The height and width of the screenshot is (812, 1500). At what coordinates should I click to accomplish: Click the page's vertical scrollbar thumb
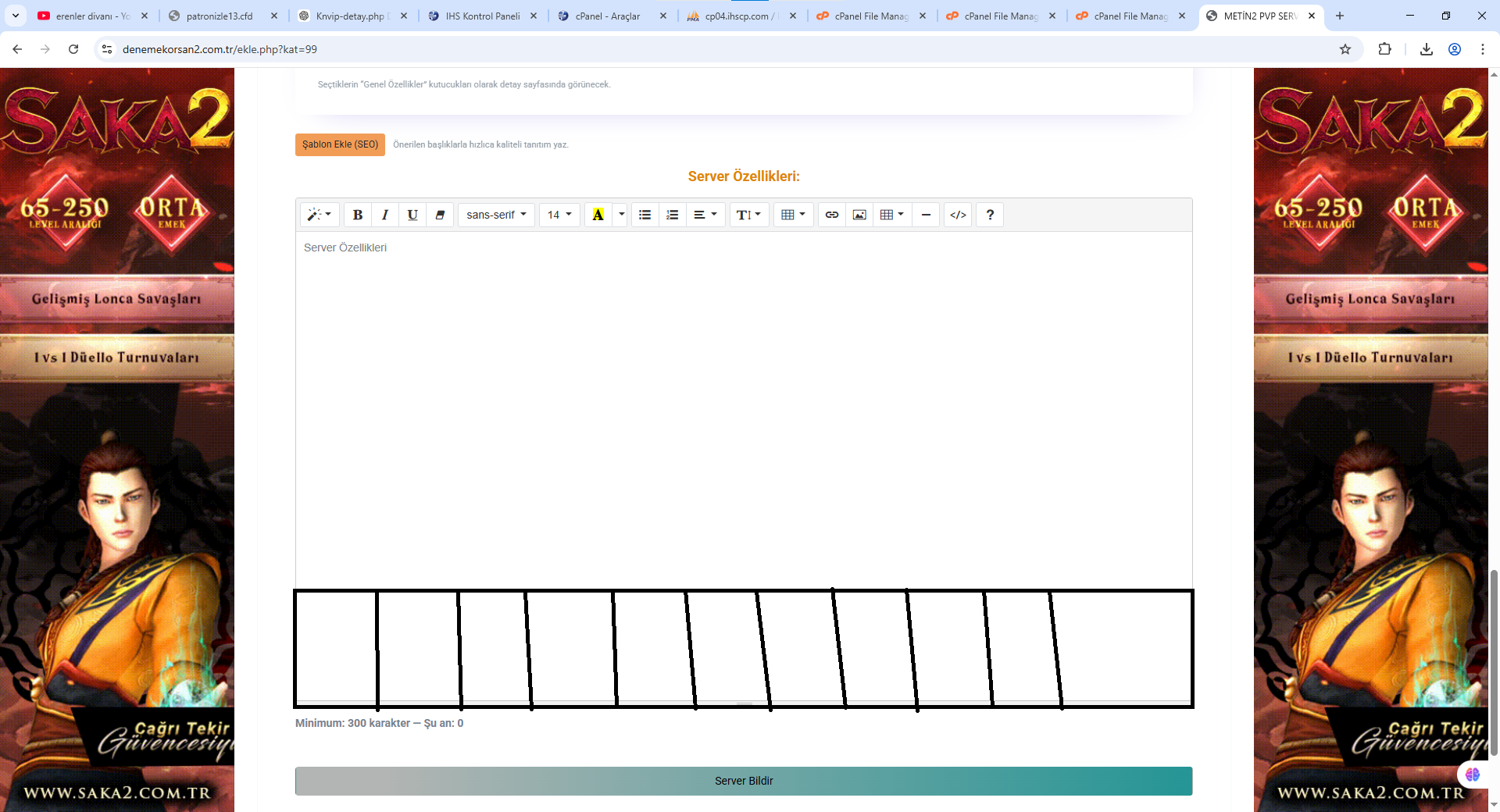click(1495, 663)
